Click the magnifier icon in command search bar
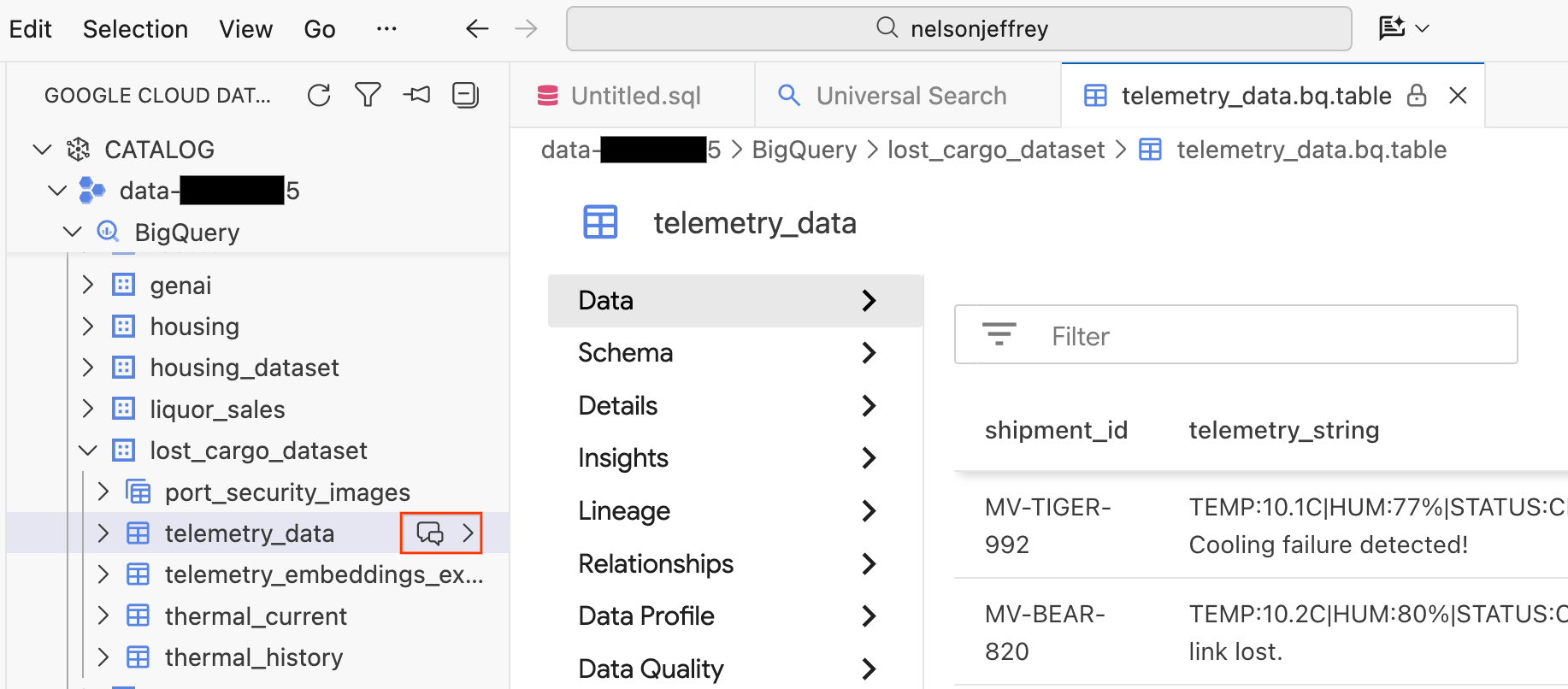The height and width of the screenshot is (689, 1568). coord(887,28)
